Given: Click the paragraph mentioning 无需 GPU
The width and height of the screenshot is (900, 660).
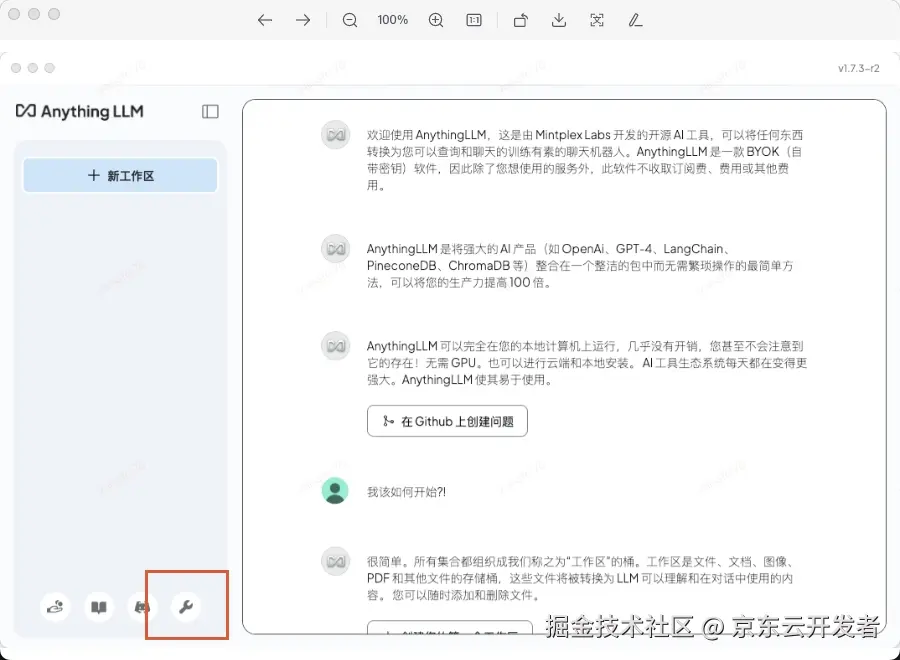Looking at the screenshot, I should point(587,363).
